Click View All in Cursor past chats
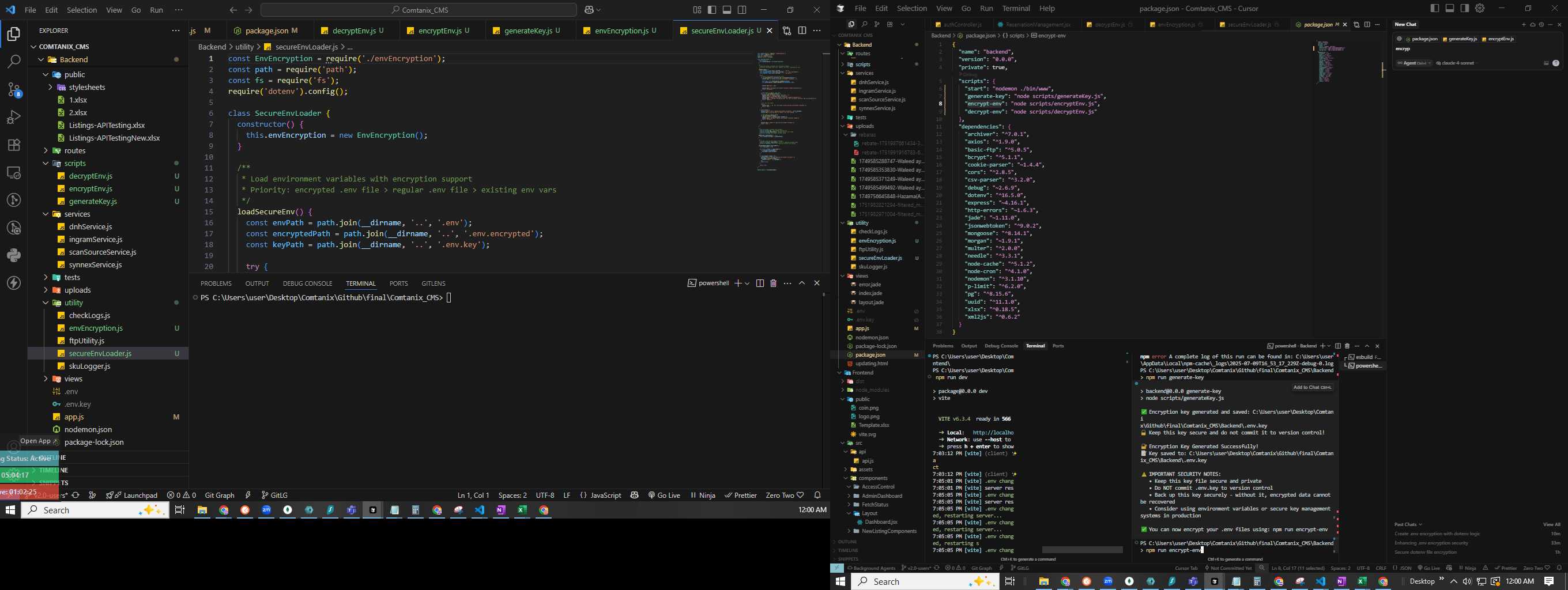 [1551, 524]
